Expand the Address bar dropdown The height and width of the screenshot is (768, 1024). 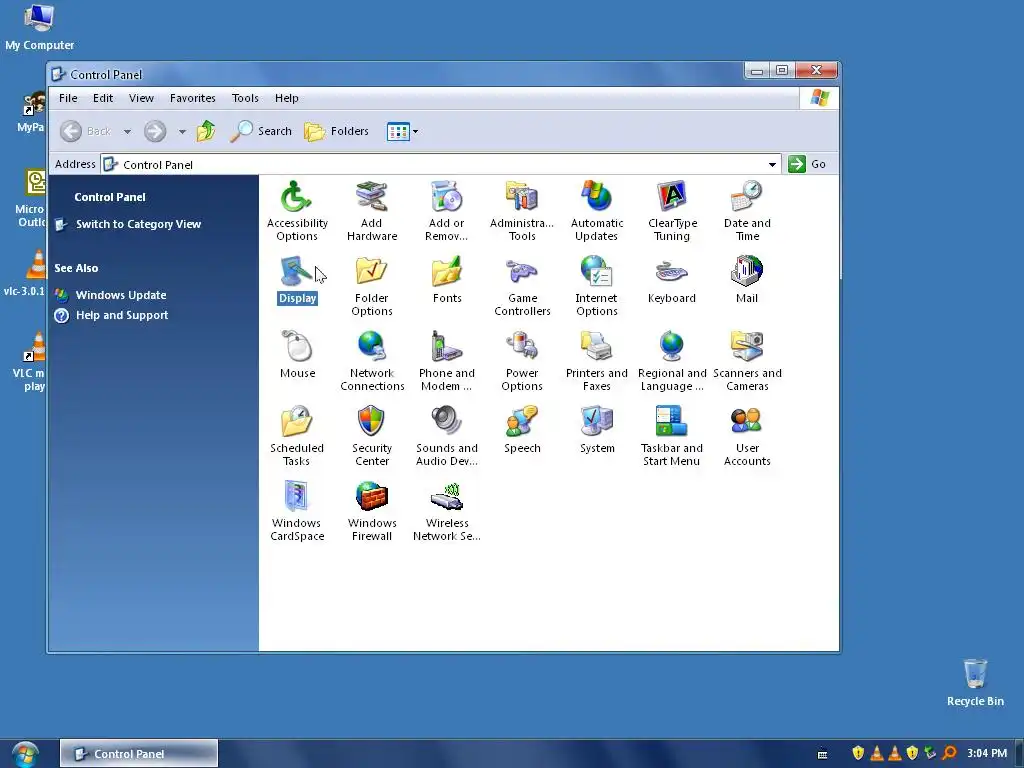772,165
